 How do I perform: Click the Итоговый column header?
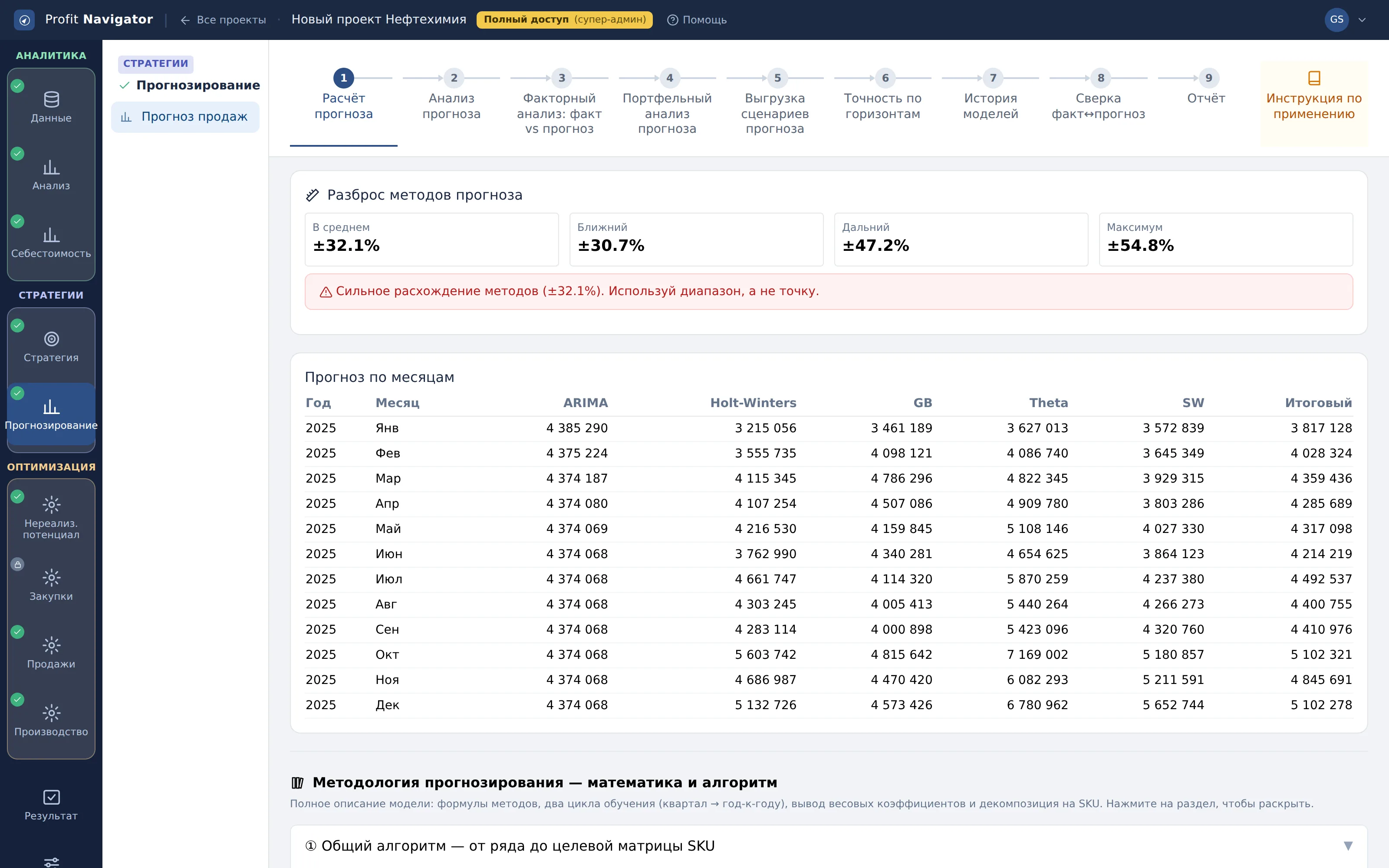[x=1318, y=403]
